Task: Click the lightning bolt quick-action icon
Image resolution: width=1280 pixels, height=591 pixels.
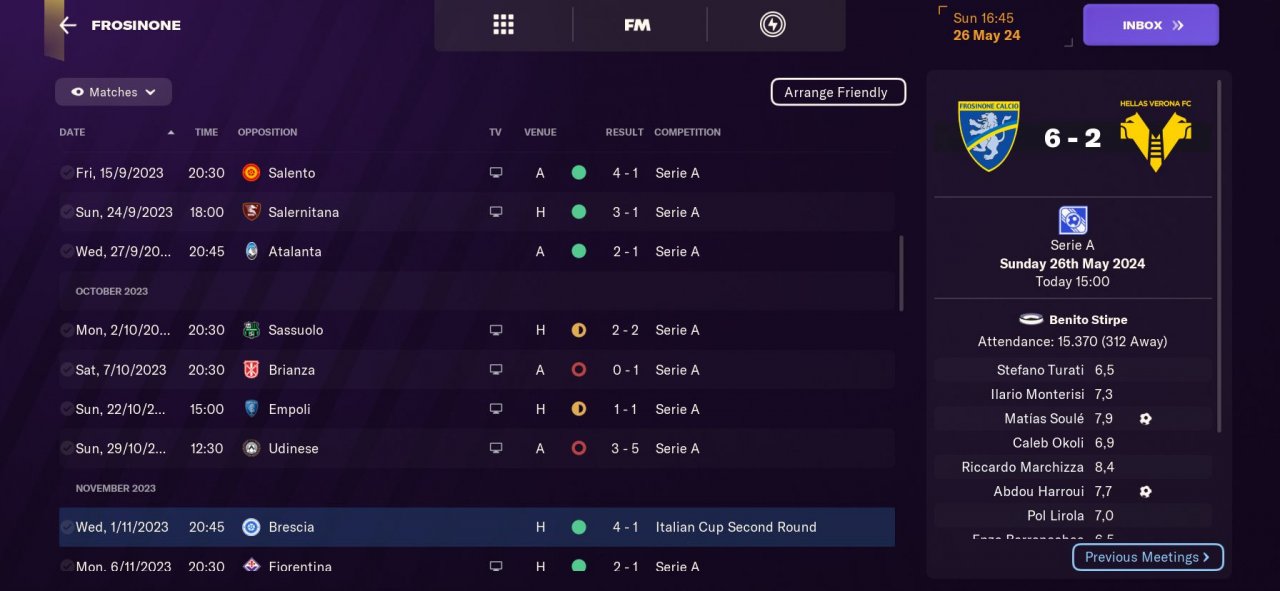Action: pyautogui.click(x=772, y=25)
